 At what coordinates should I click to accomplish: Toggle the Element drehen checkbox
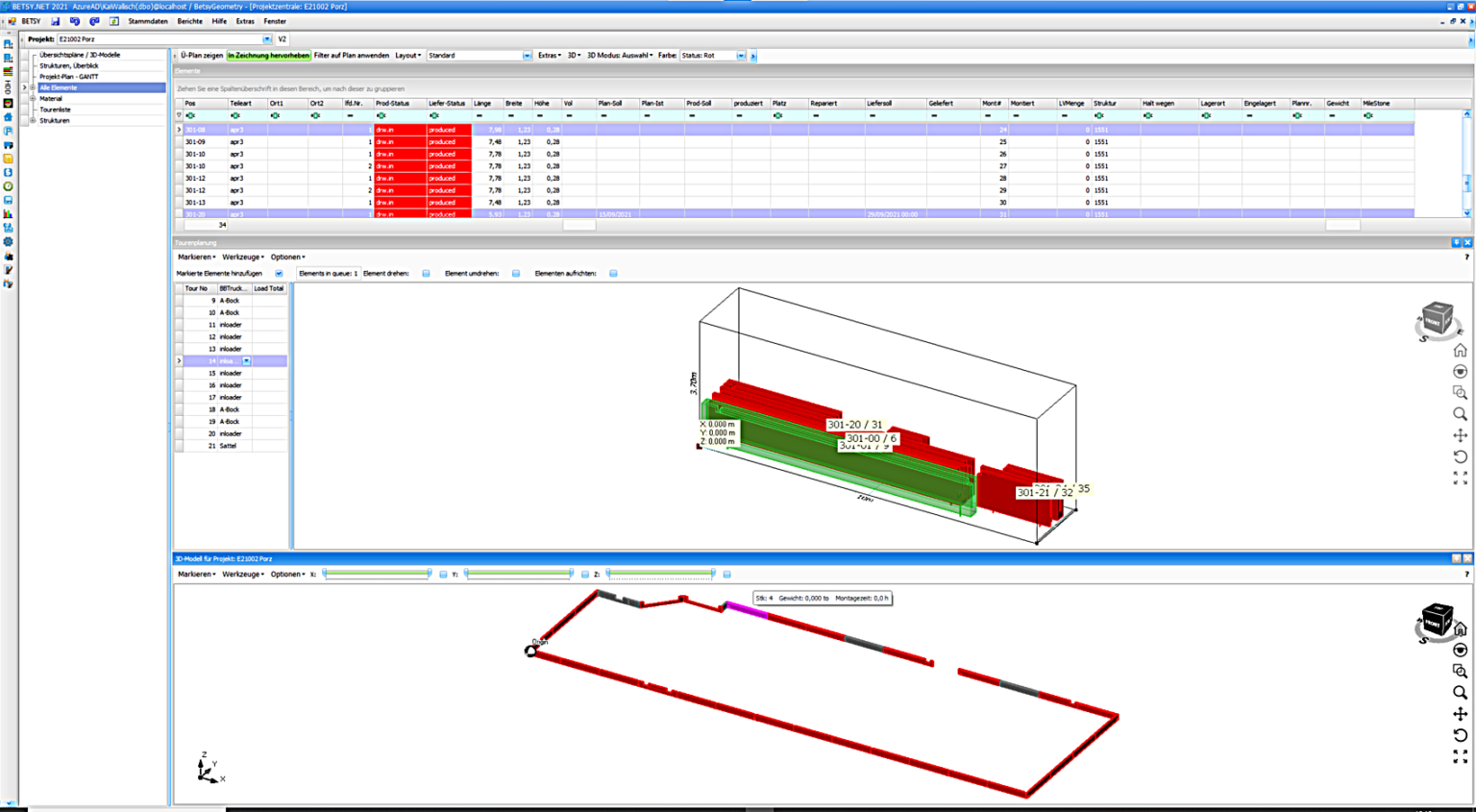[x=424, y=273]
